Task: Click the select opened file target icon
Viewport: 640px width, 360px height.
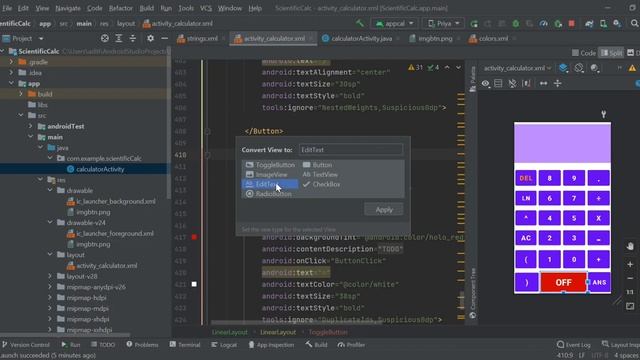Action: (105, 38)
